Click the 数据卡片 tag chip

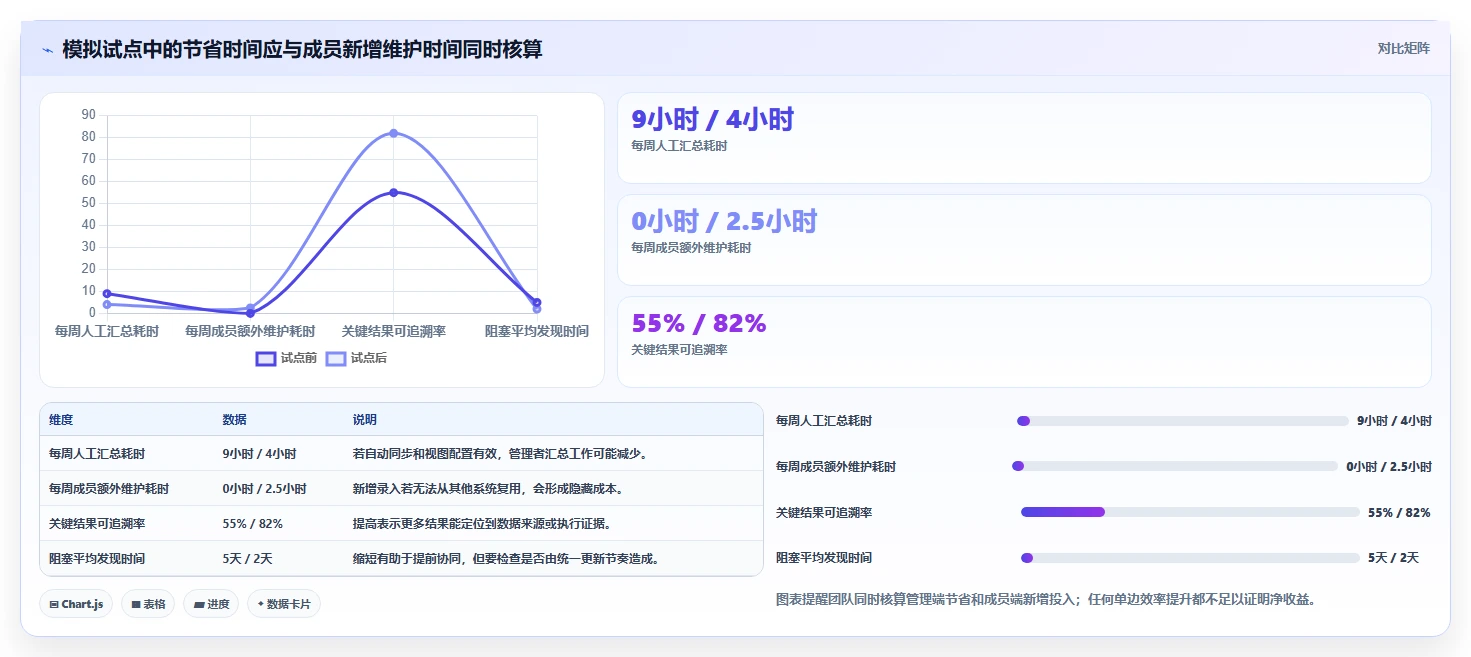point(284,604)
